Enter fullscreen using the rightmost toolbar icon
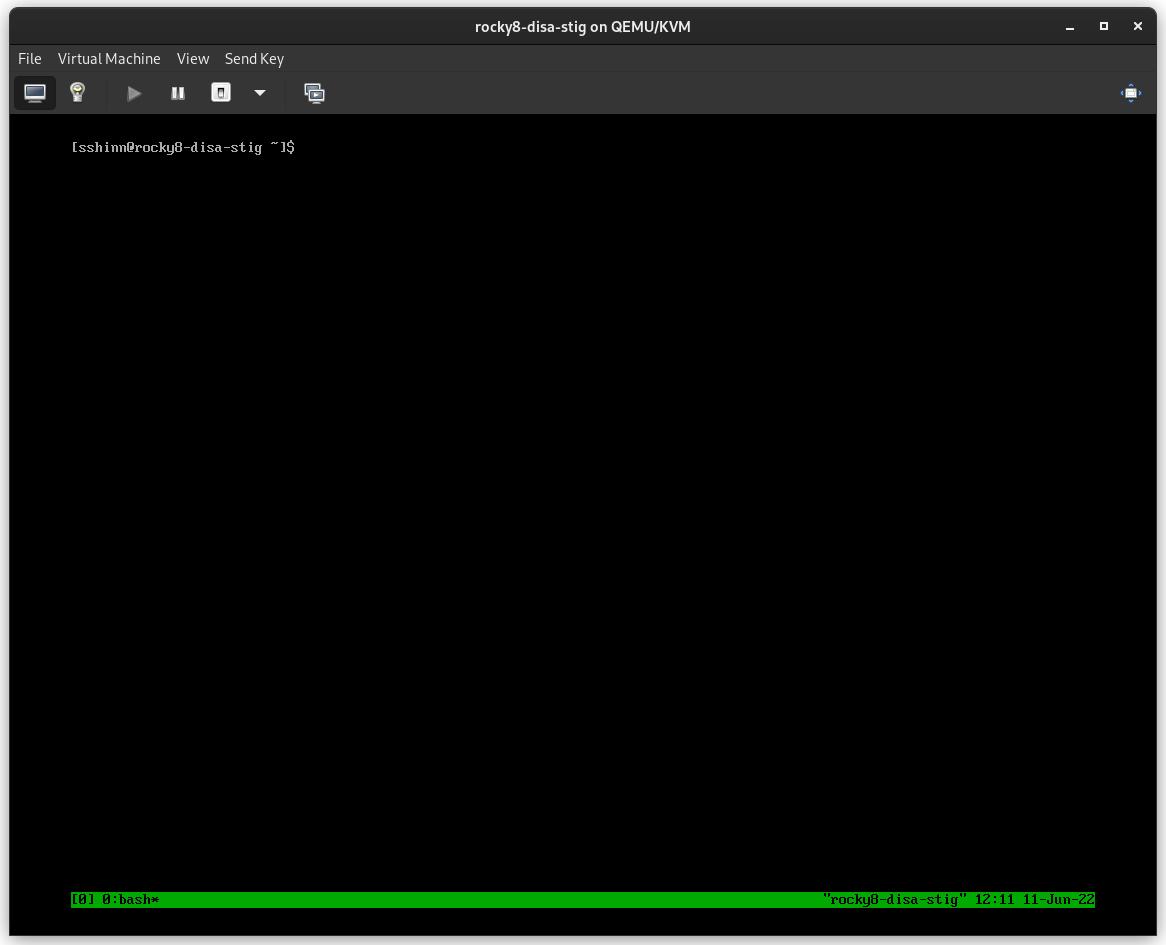 1130,93
